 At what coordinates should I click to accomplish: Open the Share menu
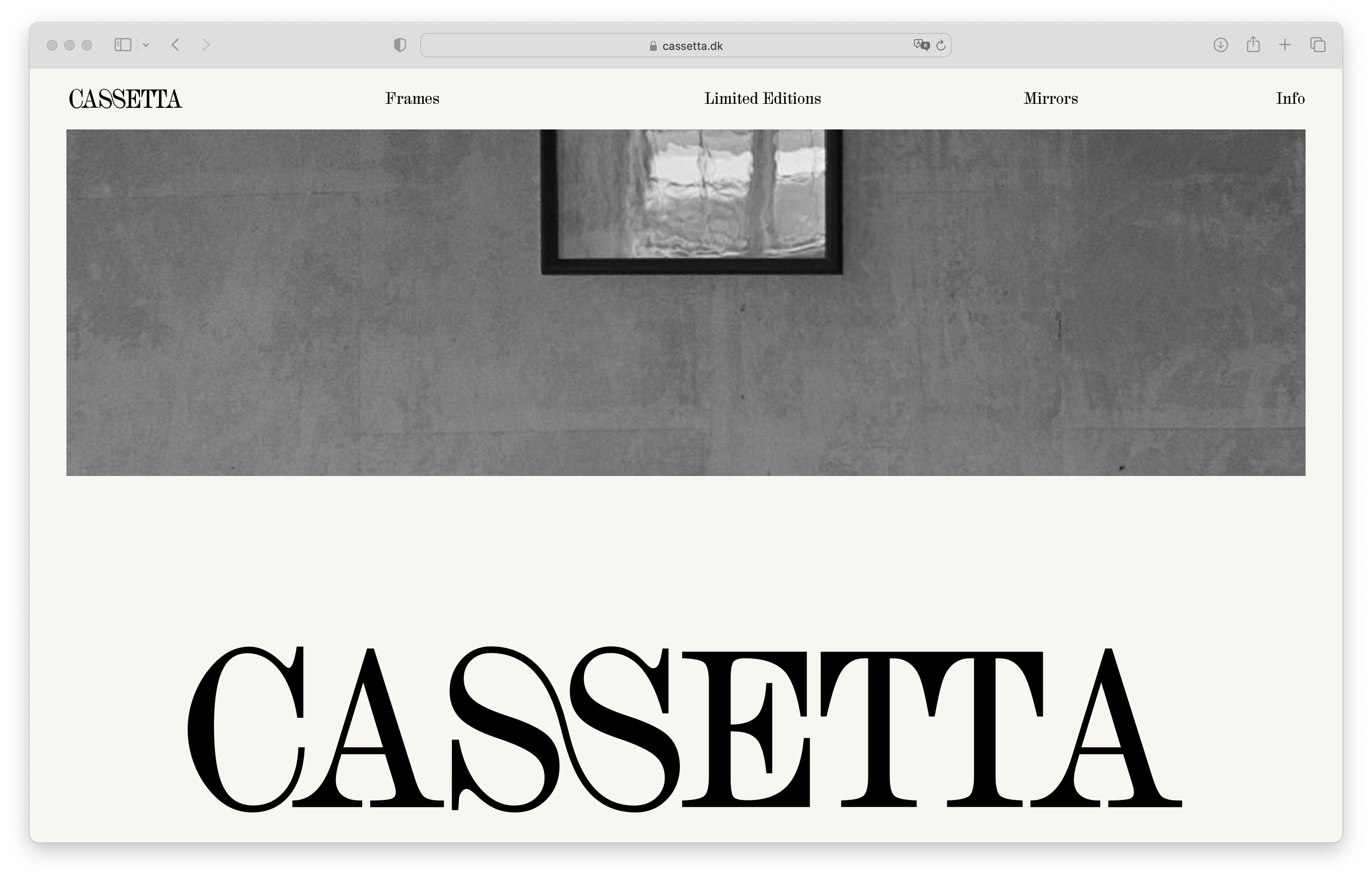(1253, 45)
